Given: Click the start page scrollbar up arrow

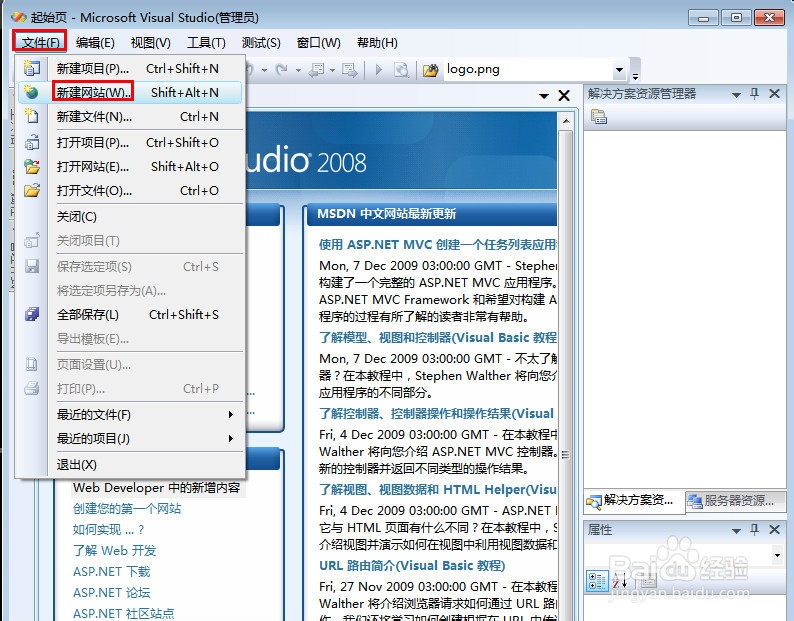Looking at the screenshot, I should pos(566,121).
